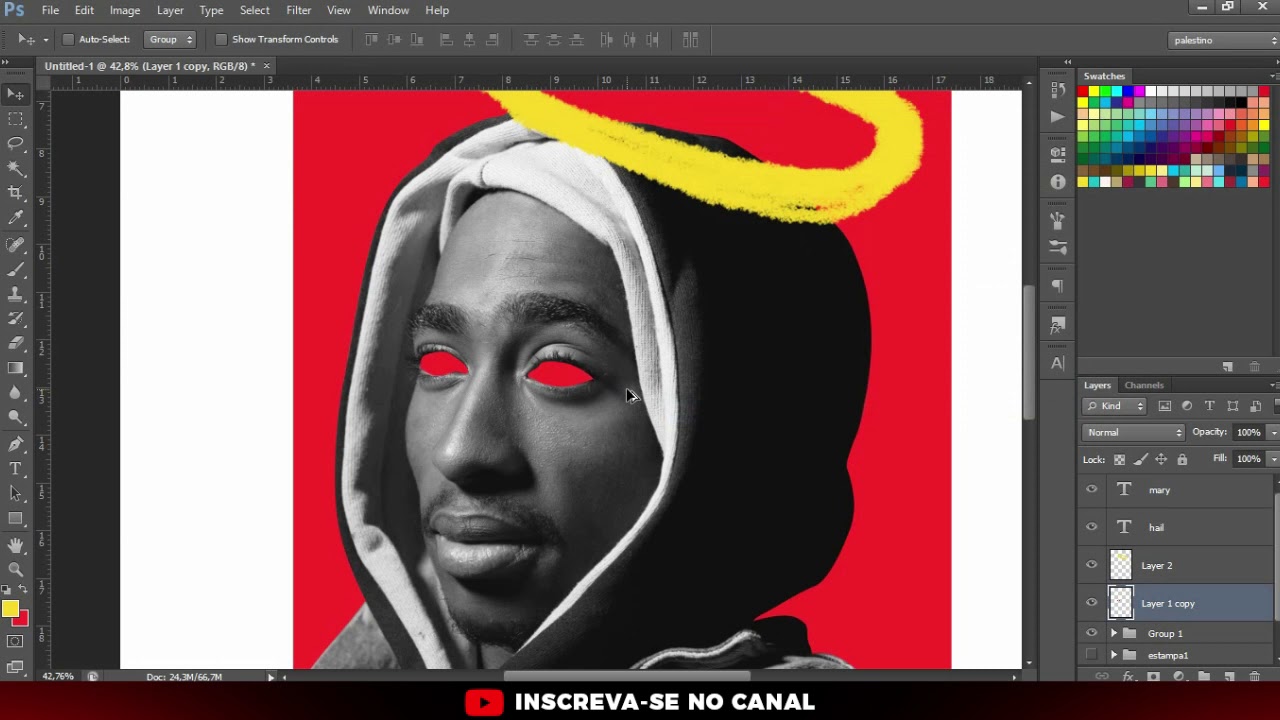Open the Swatches panel flyout menu
This screenshot has height=720, width=1280.
[1274, 76]
